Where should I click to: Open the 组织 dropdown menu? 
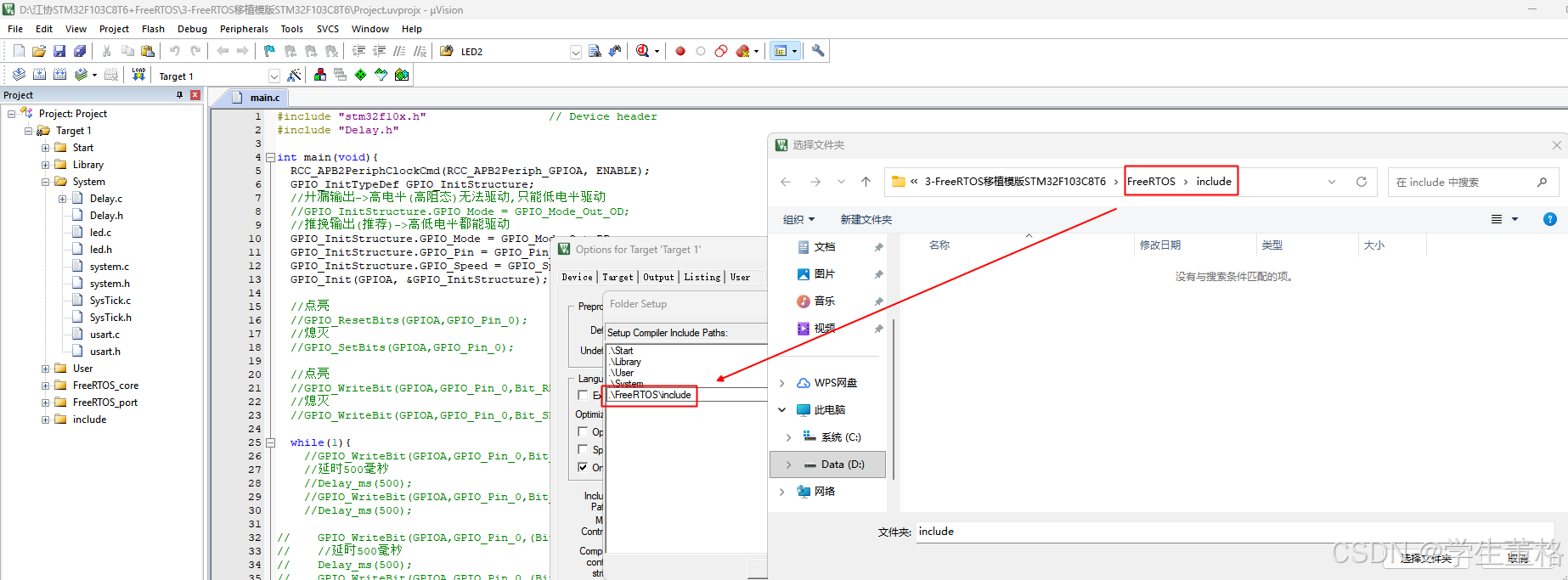798,219
